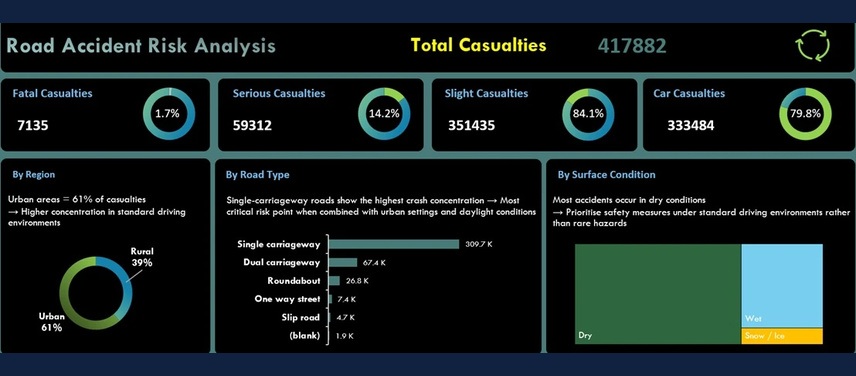This screenshot has height=376, width=856.
Task: Select the orange Snow / Ice treemap tile
Action: click(782, 336)
